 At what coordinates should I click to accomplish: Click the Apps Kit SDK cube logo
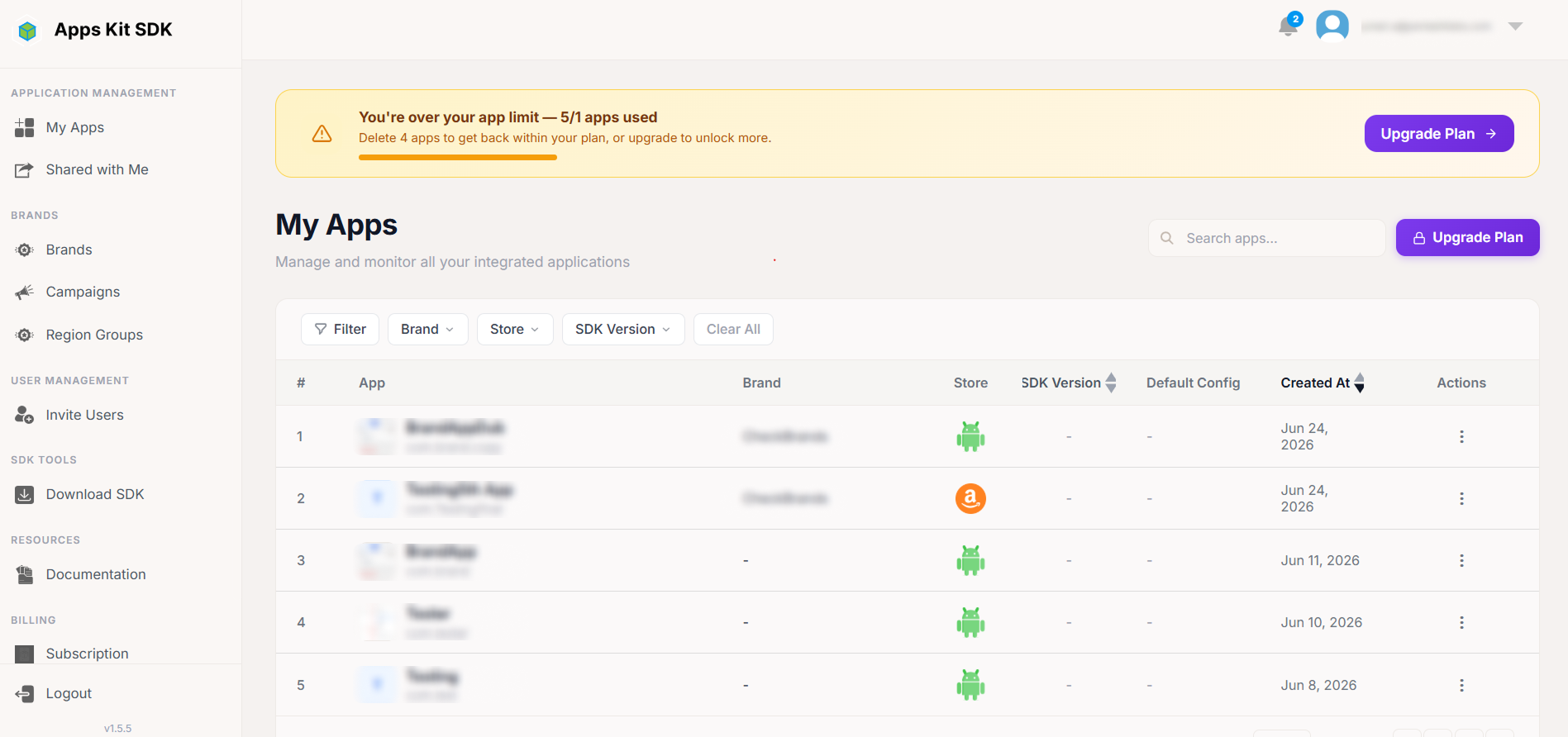click(x=27, y=31)
